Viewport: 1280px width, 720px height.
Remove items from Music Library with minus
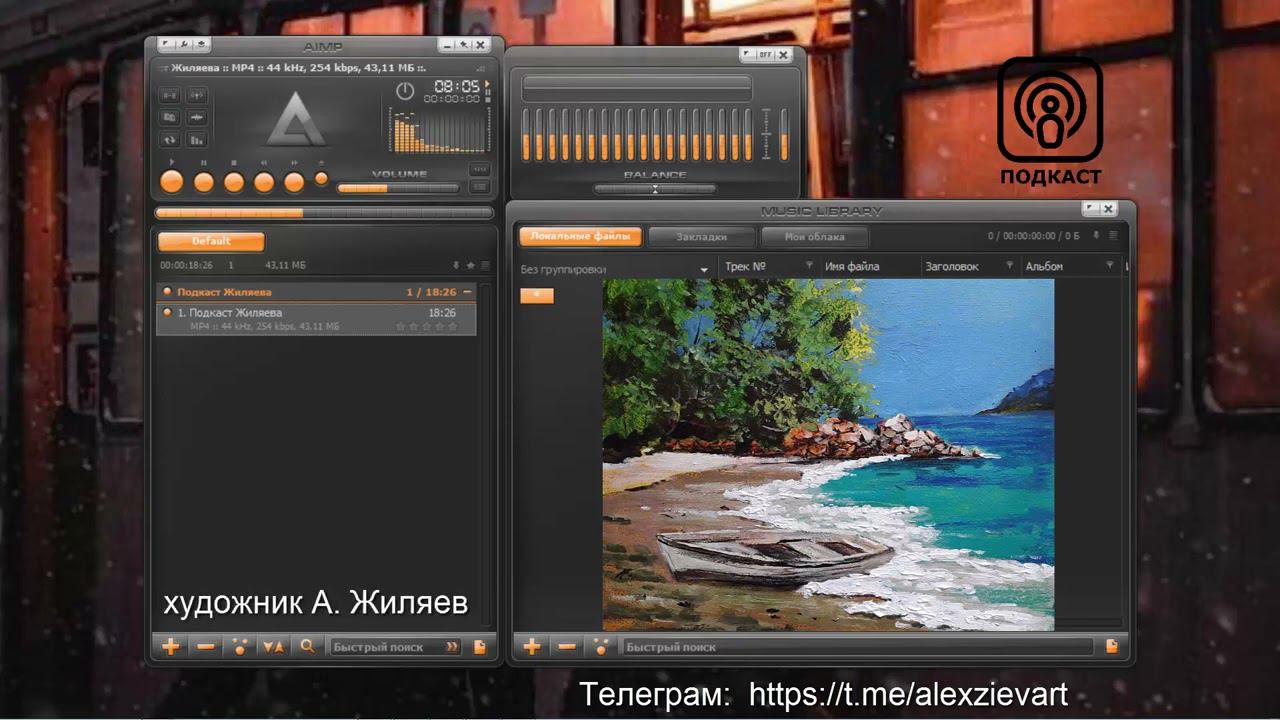tap(567, 647)
